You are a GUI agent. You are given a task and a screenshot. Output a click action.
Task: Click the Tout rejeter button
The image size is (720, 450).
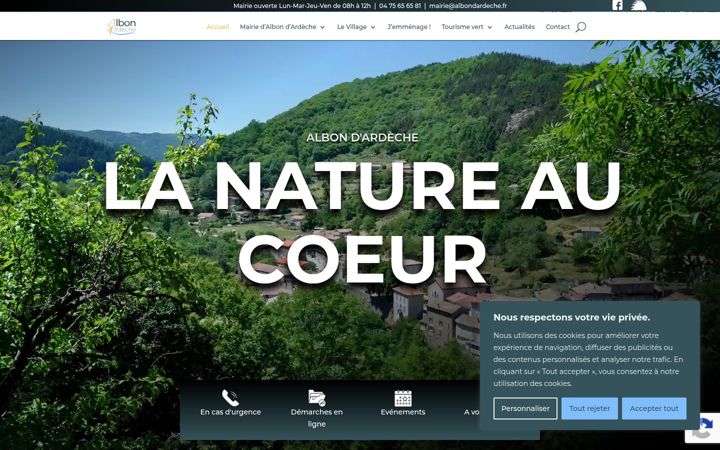(590, 408)
